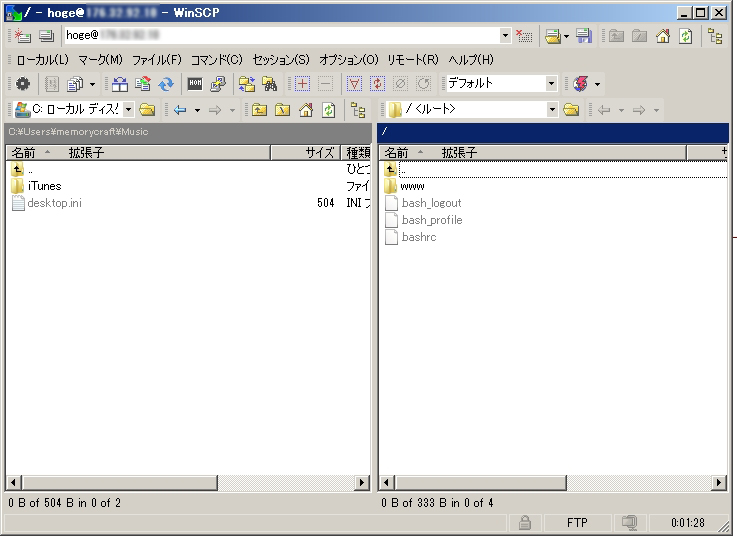Go to local root directory icon

[282, 110]
